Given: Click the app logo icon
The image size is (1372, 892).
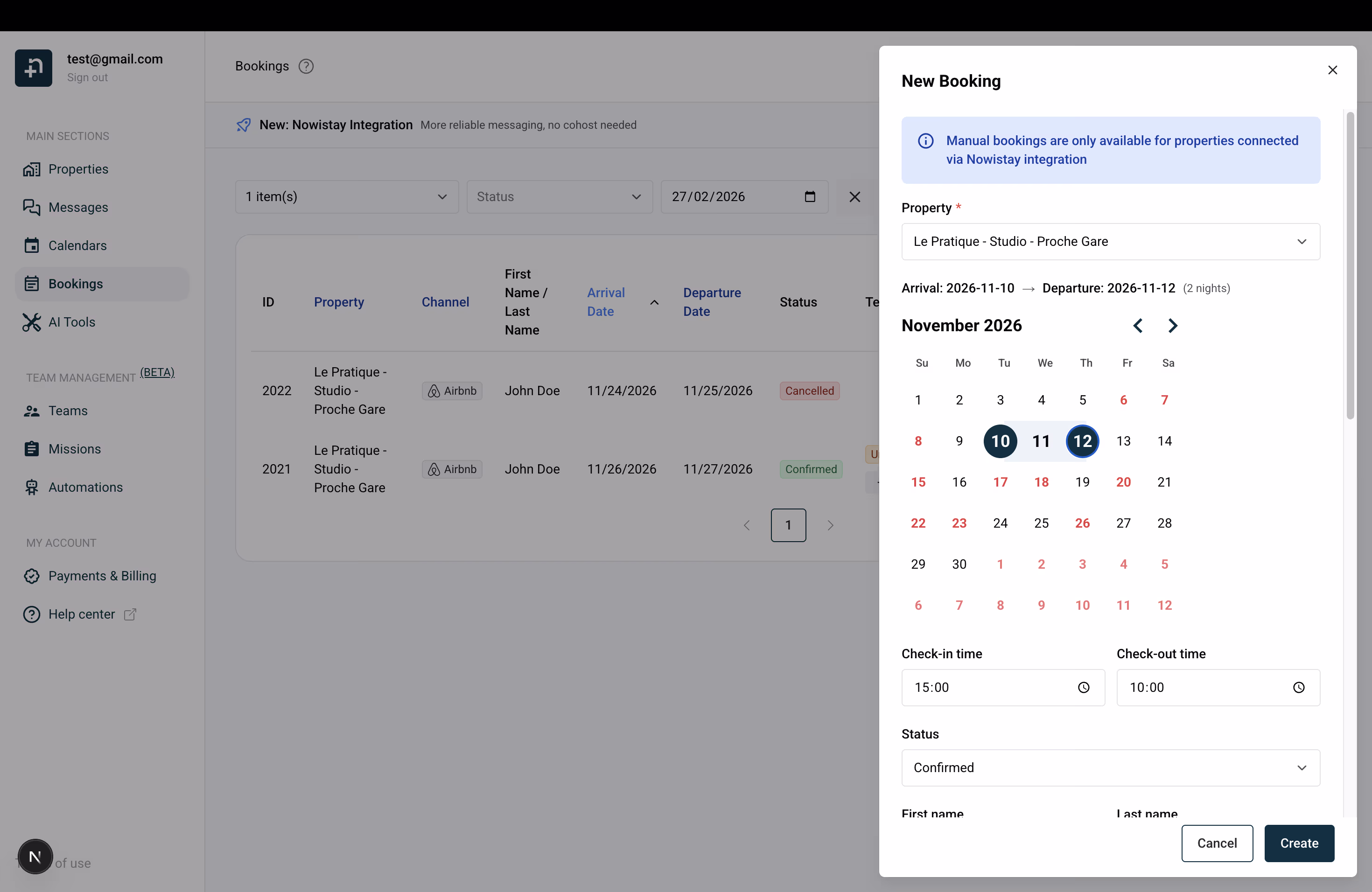Looking at the screenshot, I should pos(34,68).
